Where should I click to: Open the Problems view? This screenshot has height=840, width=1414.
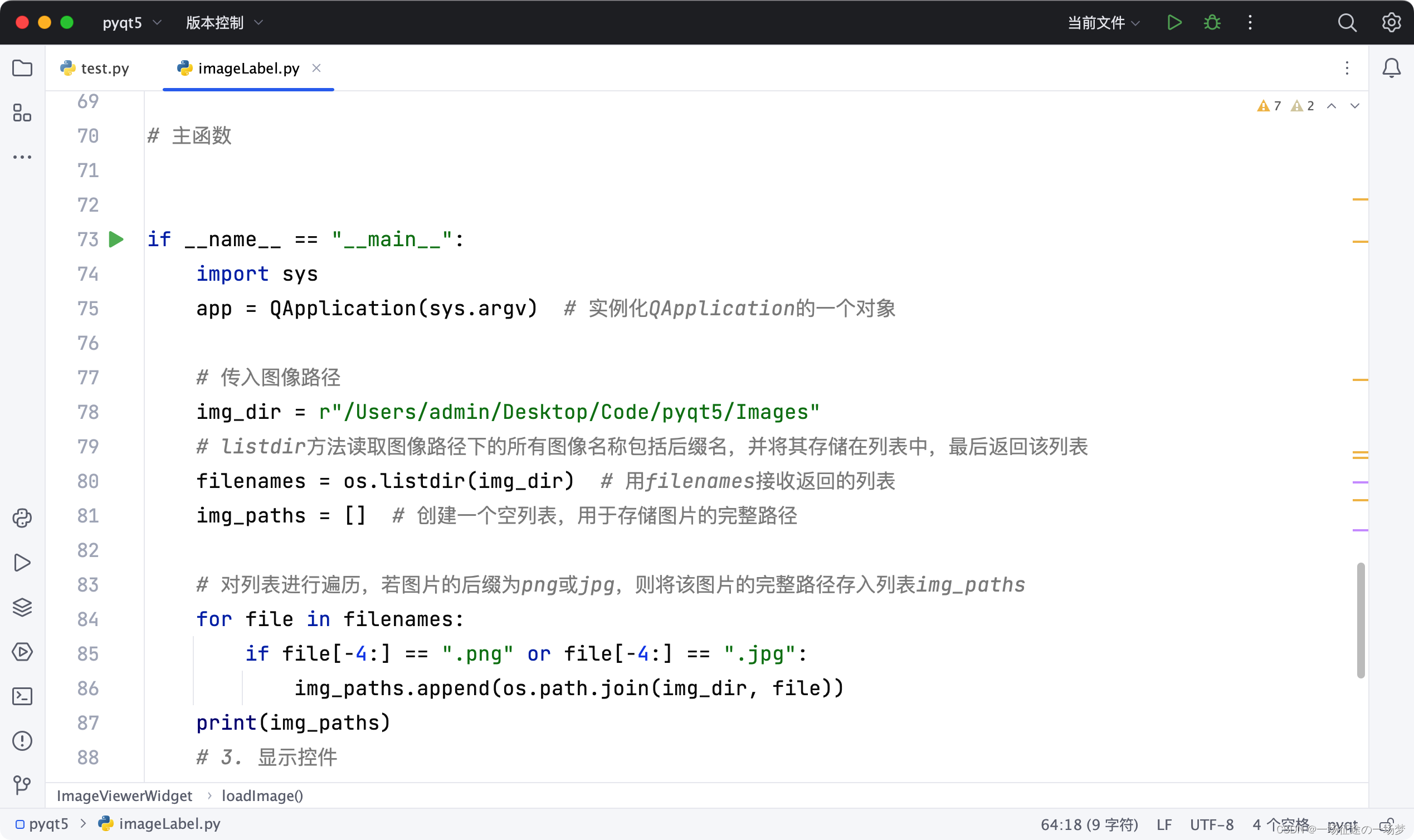point(23,740)
